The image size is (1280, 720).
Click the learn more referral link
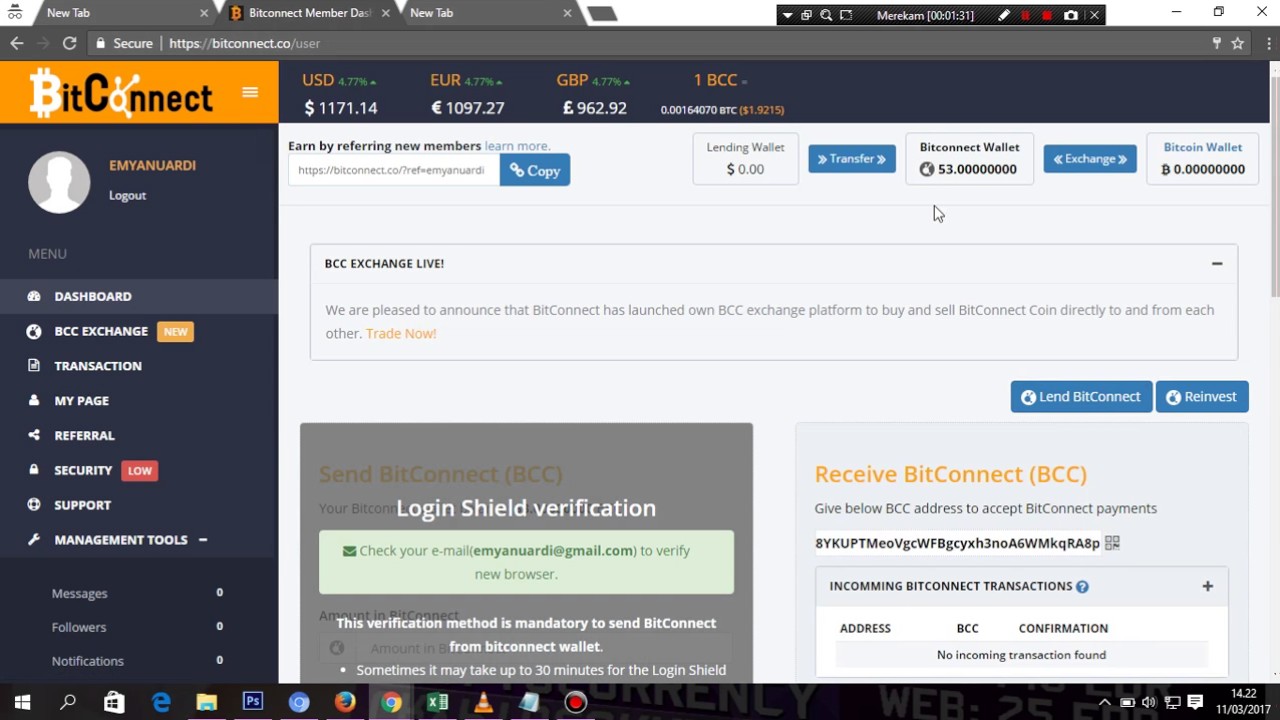tap(516, 146)
